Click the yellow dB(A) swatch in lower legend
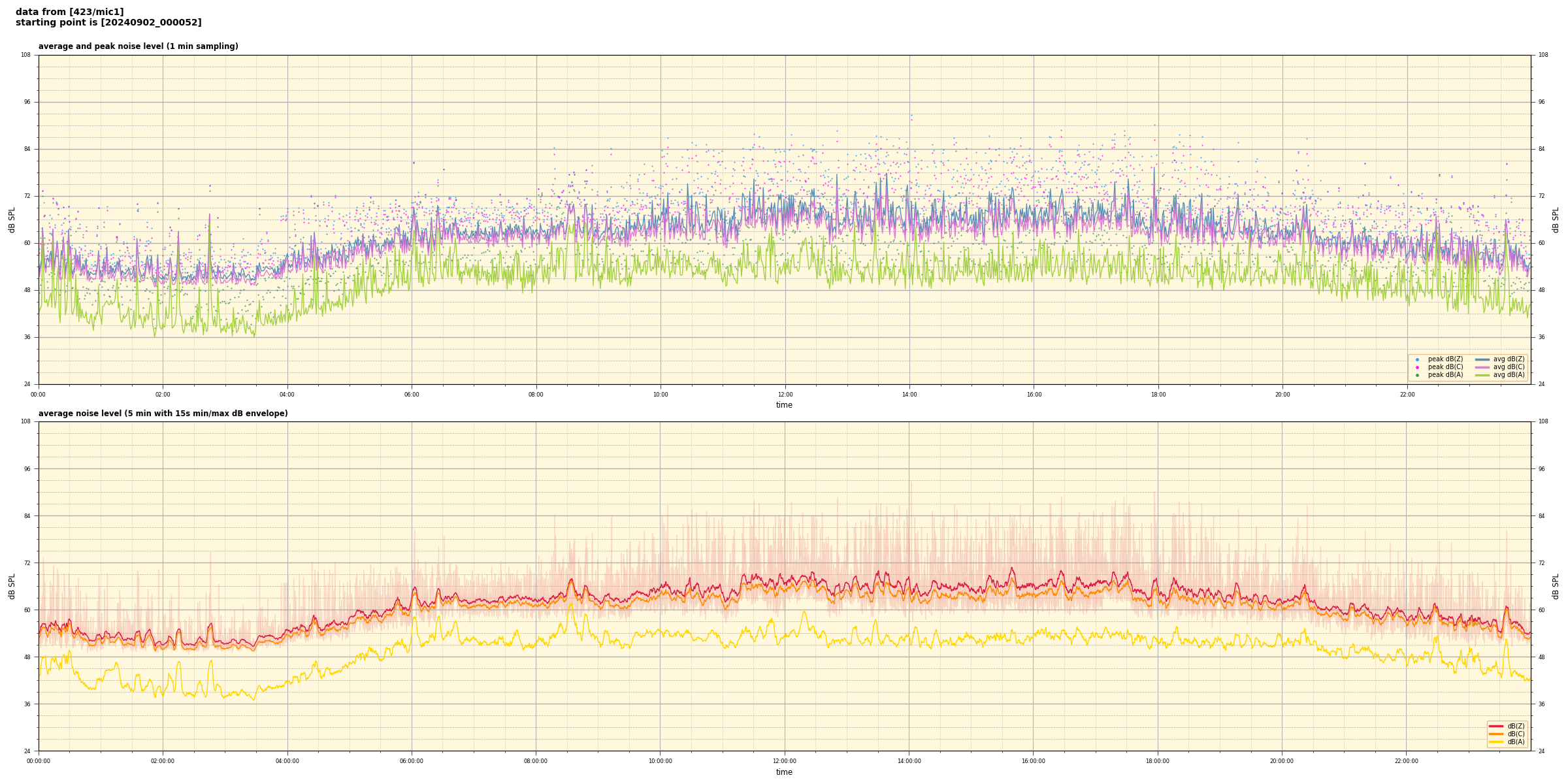 tap(1495, 742)
